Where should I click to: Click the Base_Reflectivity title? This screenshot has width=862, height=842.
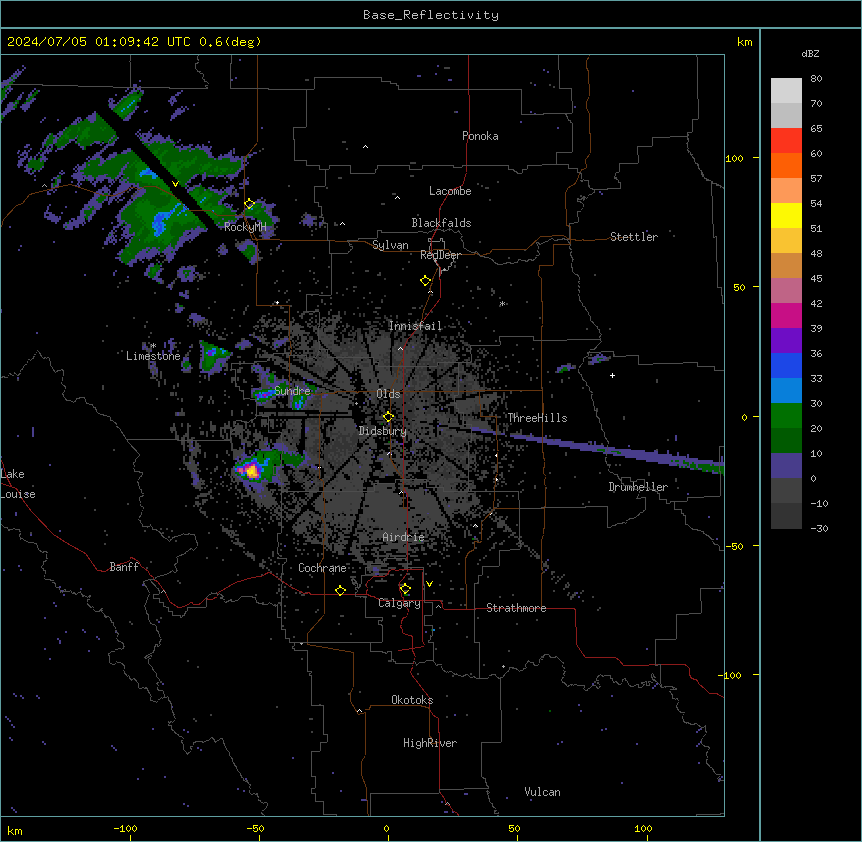[431, 15]
